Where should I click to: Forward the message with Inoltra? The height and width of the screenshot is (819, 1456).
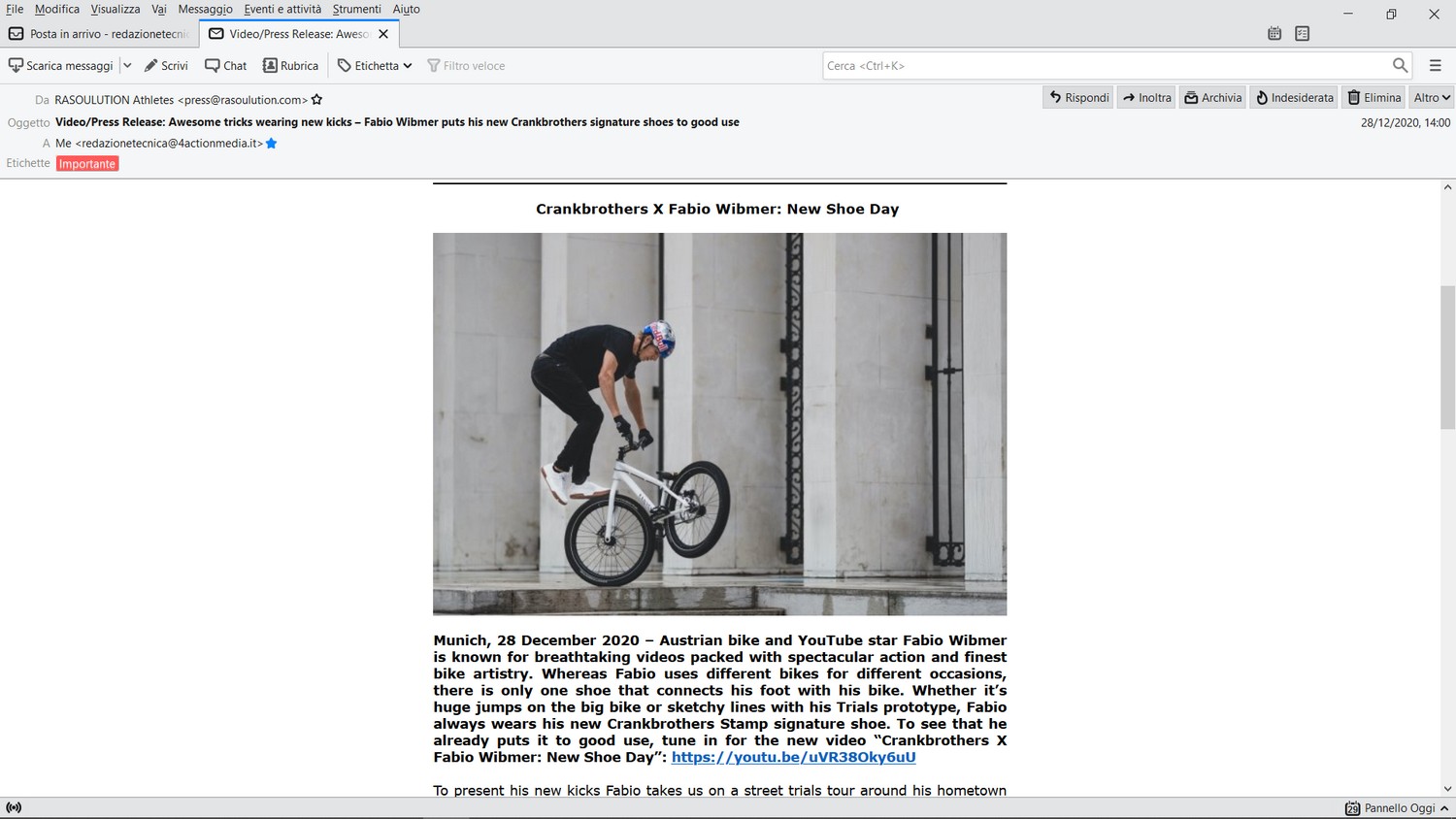(1146, 97)
